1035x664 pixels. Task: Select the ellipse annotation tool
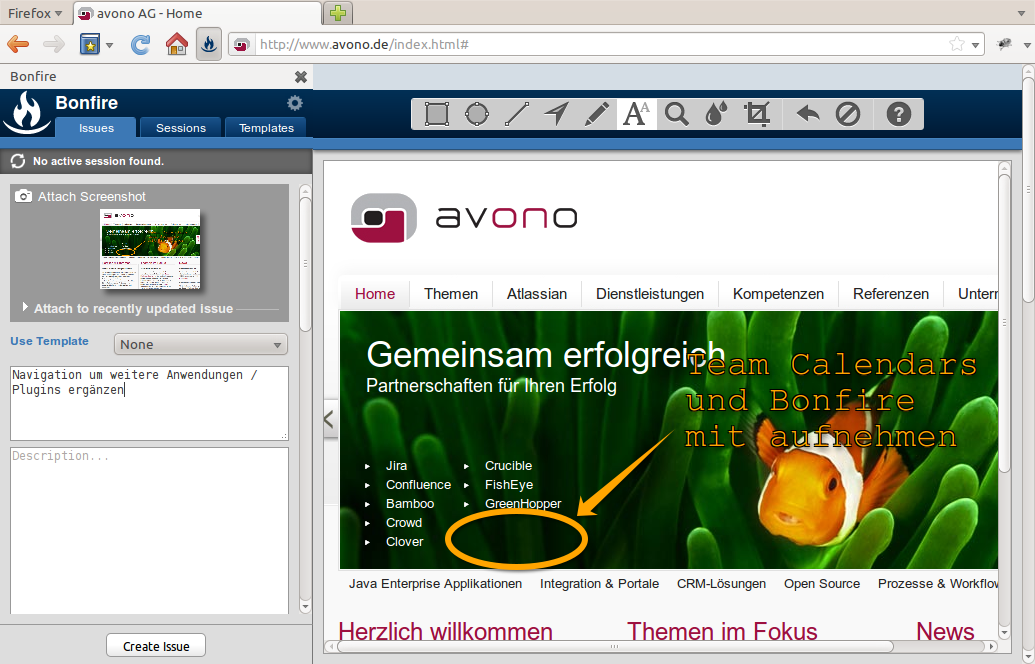477,114
